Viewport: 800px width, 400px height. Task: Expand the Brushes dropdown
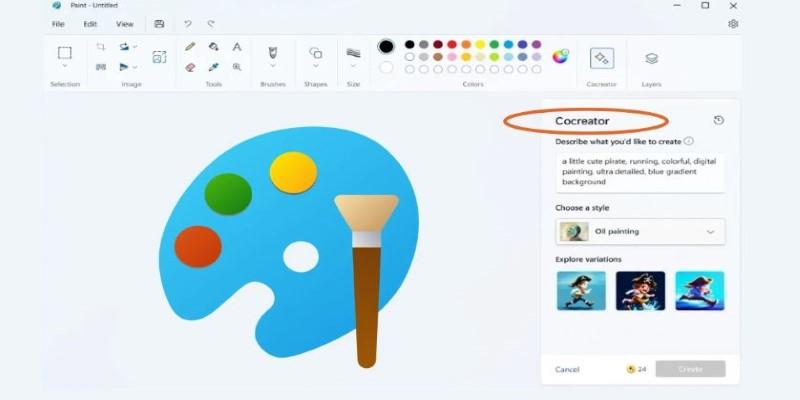pyautogui.click(x=272, y=67)
